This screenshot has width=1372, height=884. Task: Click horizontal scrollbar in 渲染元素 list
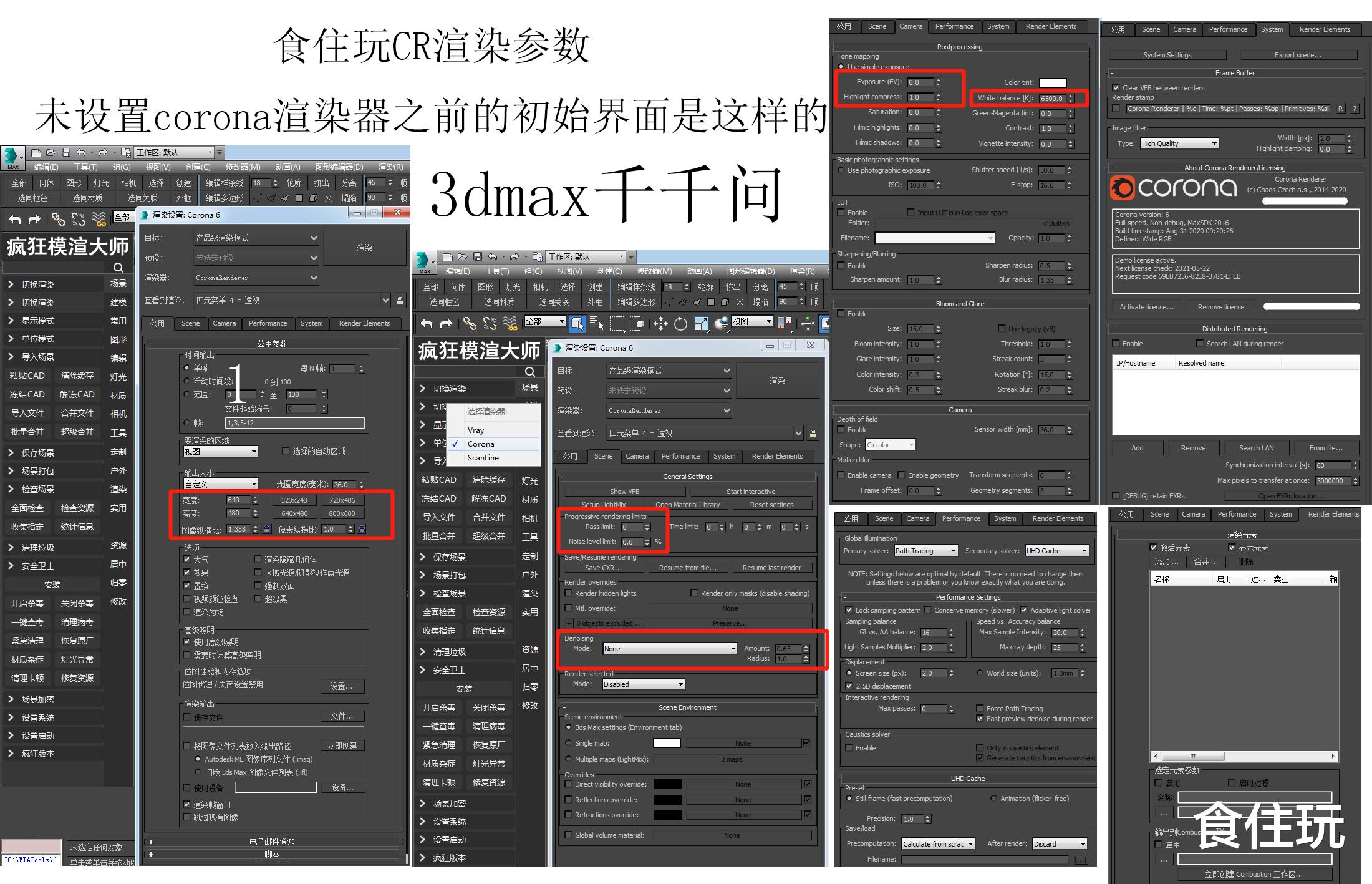pos(1244,755)
